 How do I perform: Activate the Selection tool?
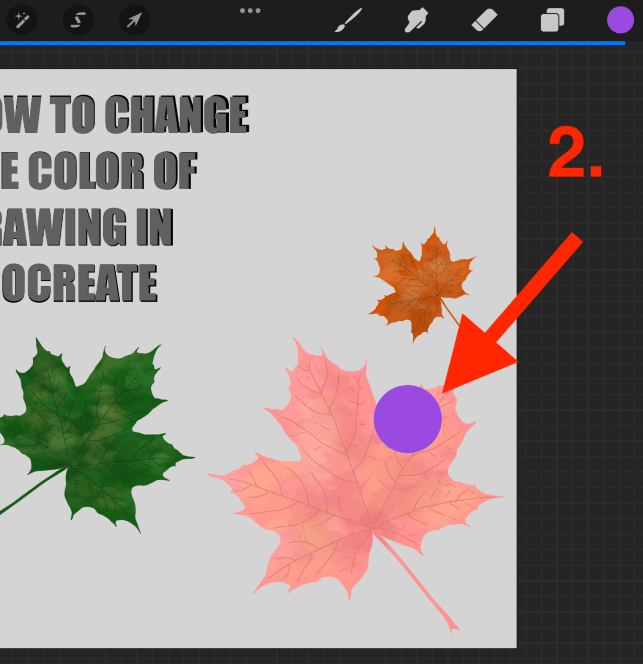(78, 19)
